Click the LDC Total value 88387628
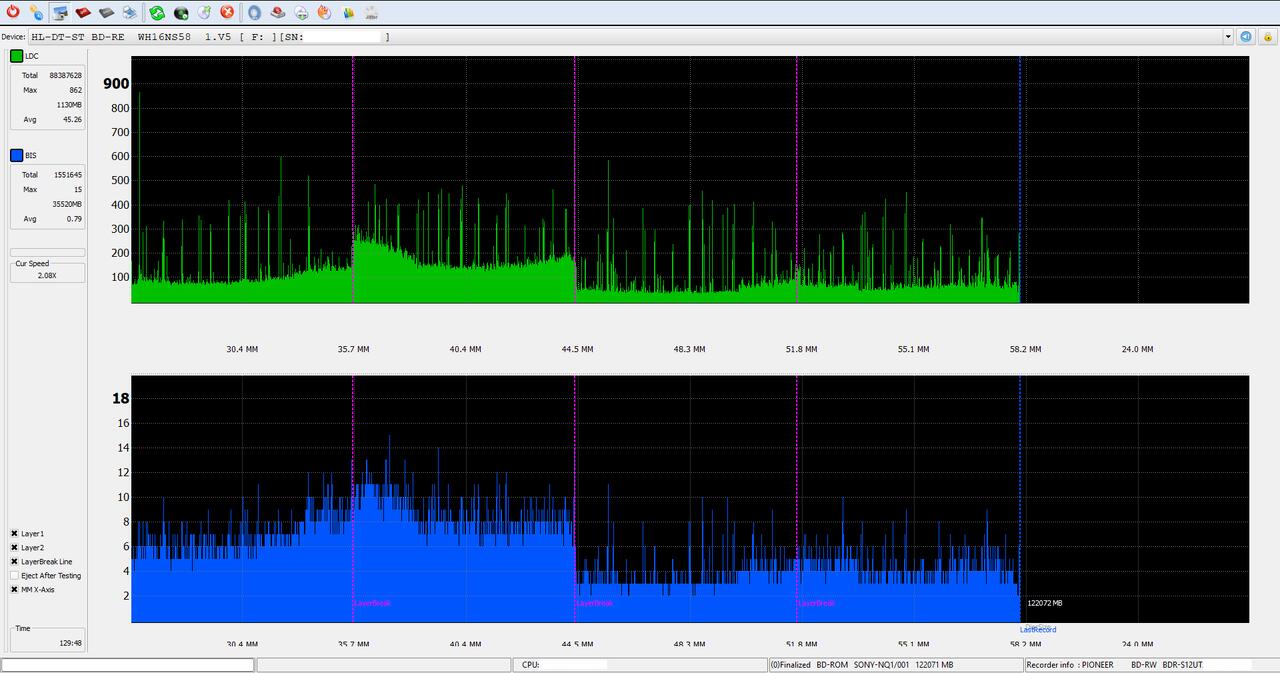Screen dimensions: 1280x673 pyautogui.click(x=65, y=75)
